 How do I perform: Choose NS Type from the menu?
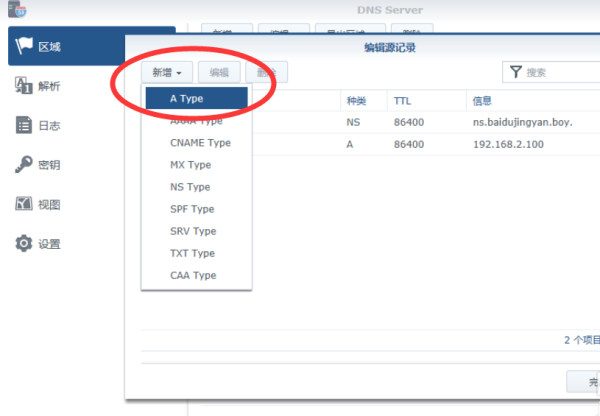coord(197,187)
